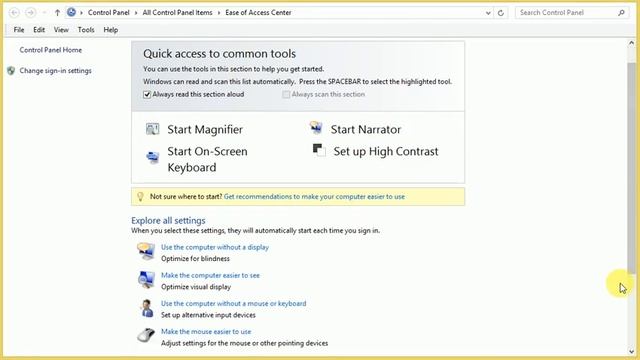
Task: Open Make the computer easier to see
Action: pyautogui.click(x=210, y=276)
